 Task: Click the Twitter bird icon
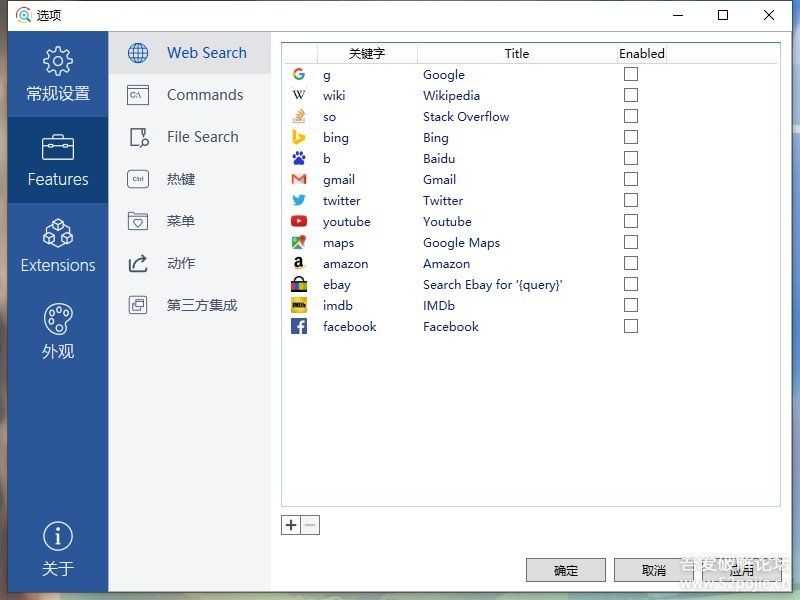[299, 200]
